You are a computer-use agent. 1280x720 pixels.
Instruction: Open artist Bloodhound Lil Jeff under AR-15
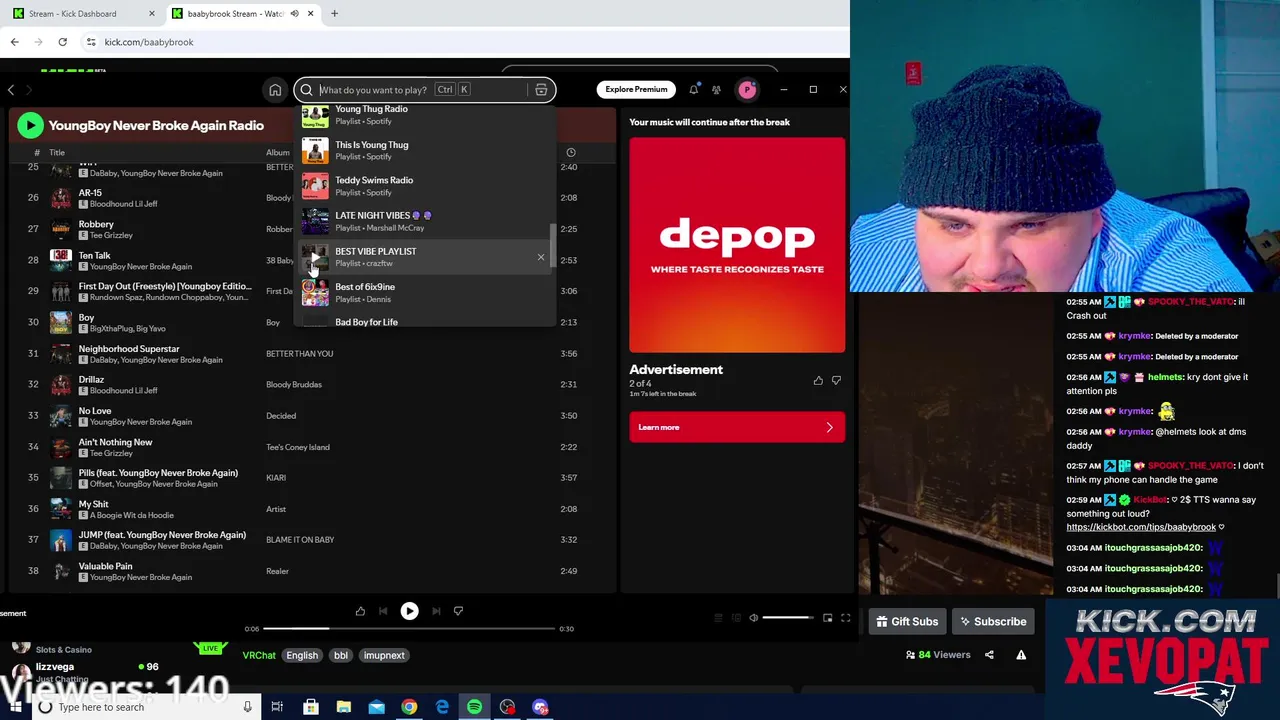[124, 204]
